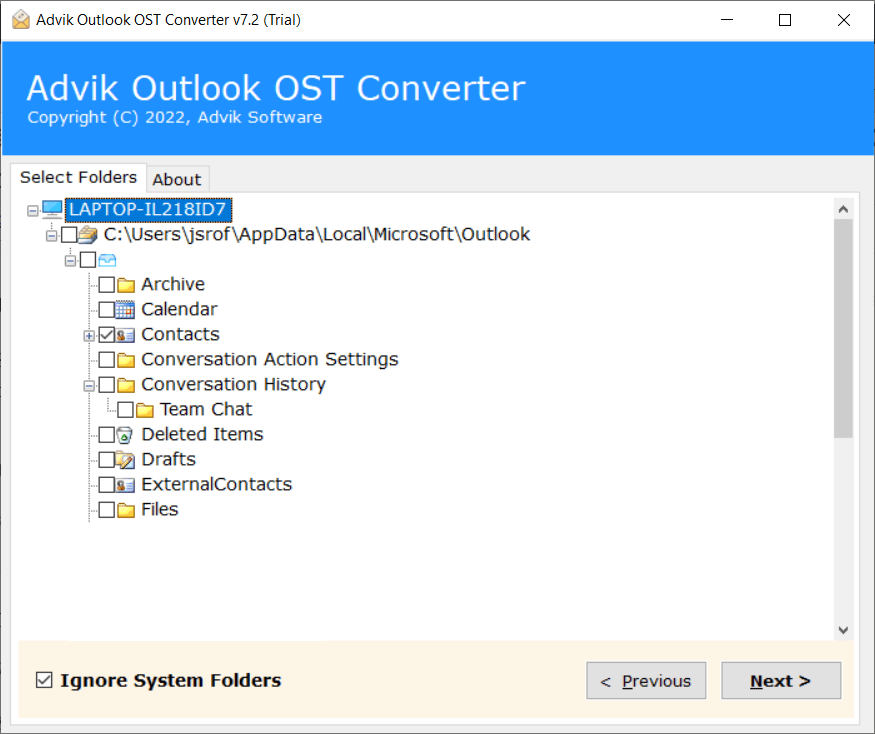Select the Conversation History label

pos(233,385)
